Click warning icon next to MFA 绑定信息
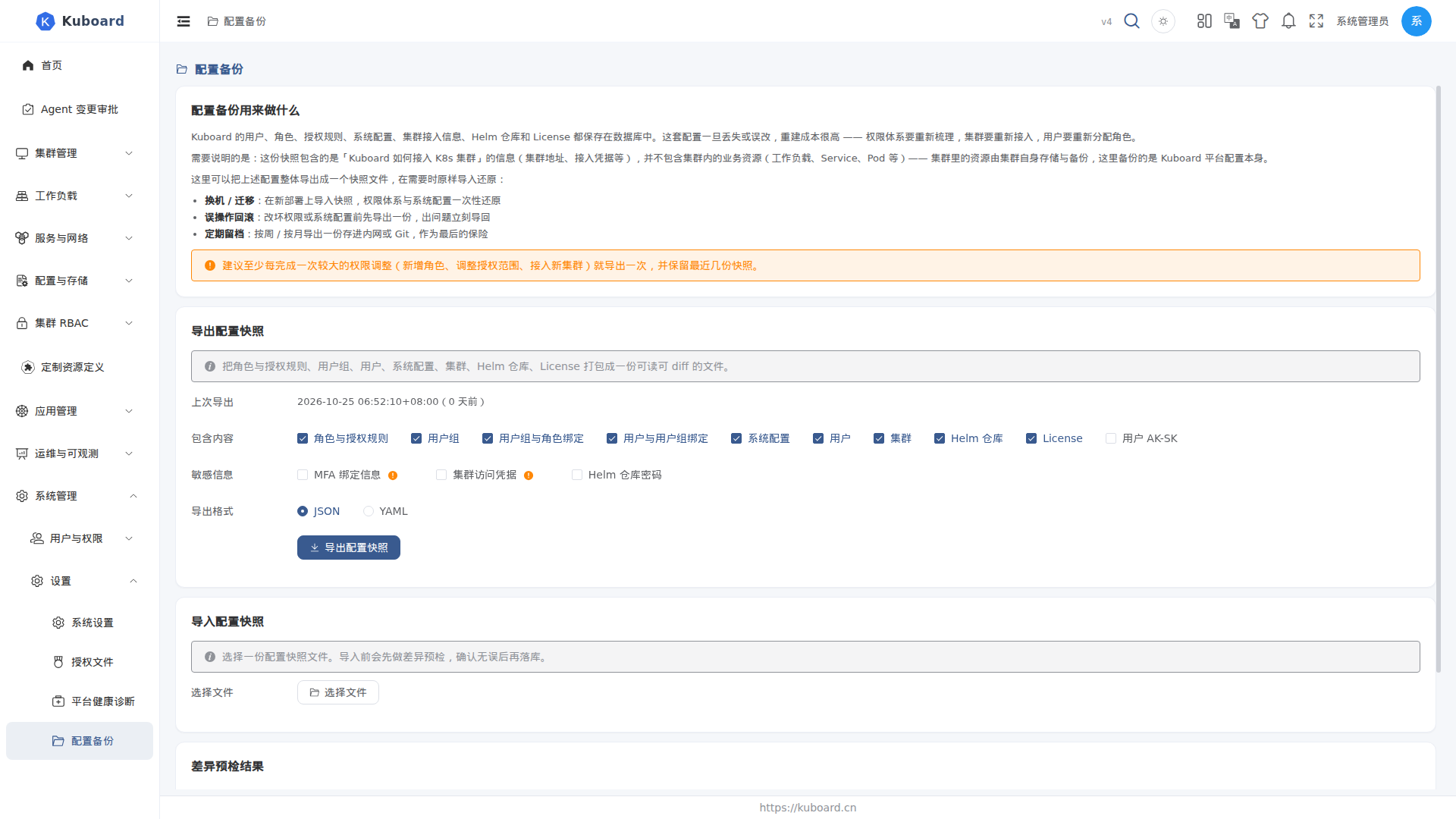Viewport: 1456px width, 819px height. (x=393, y=475)
